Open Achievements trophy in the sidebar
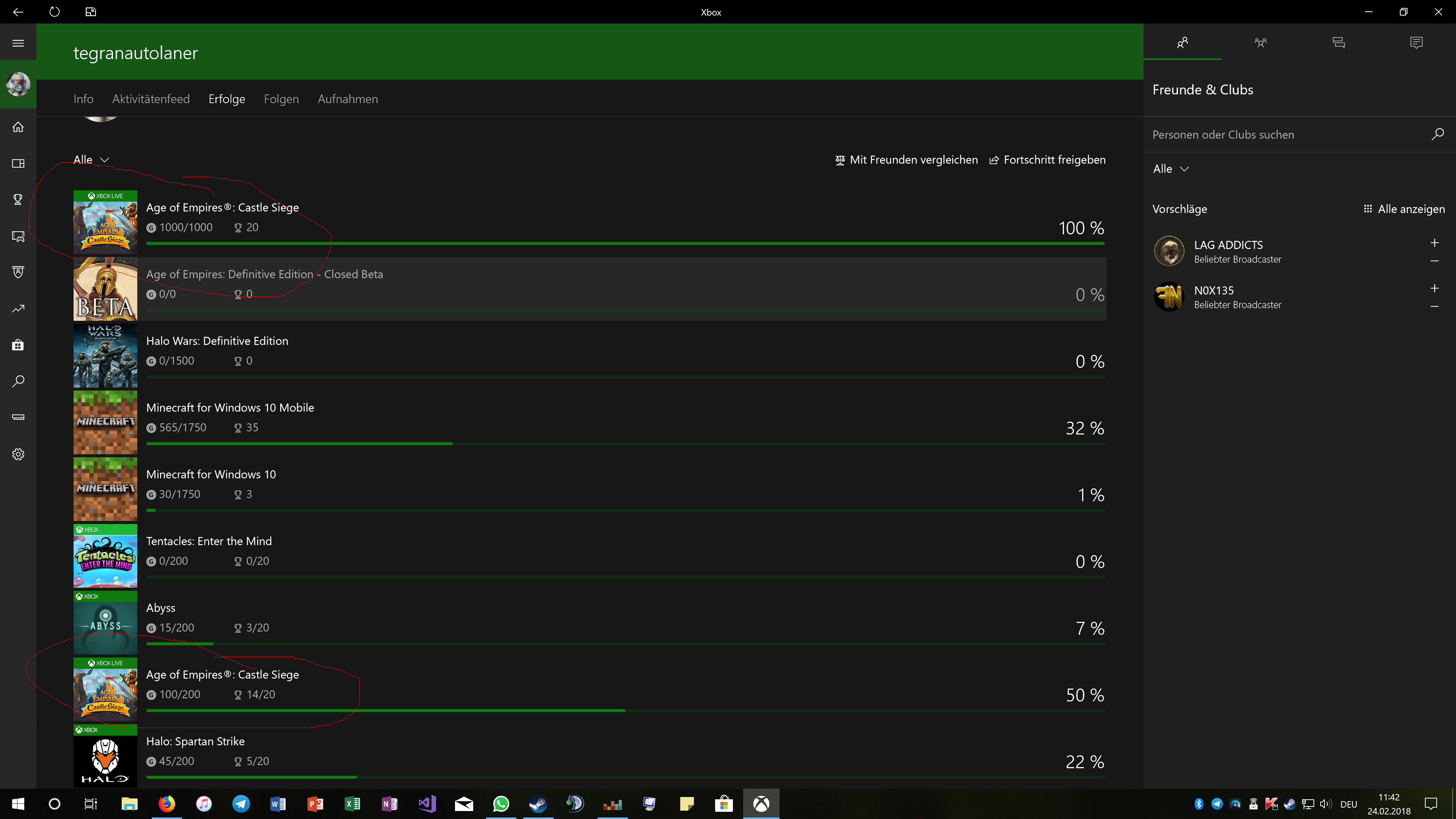1456x819 pixels. [x=18, y=199]
